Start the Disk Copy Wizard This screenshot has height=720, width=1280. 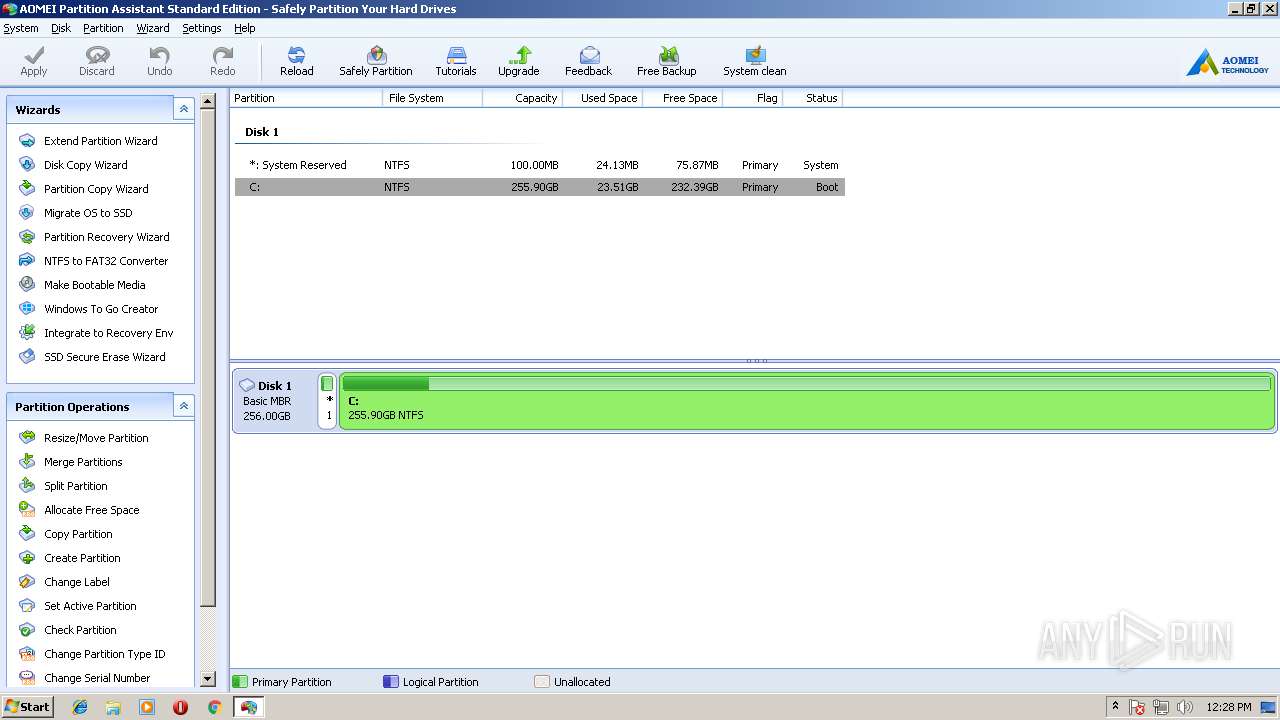pyautogui.click(x=86, y=165)
